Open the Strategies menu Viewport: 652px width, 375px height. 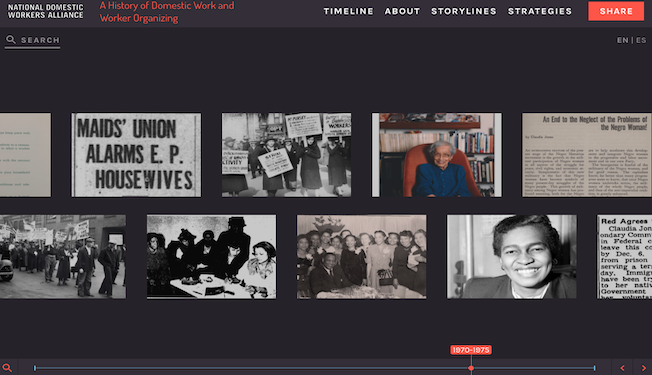point(540,11)
